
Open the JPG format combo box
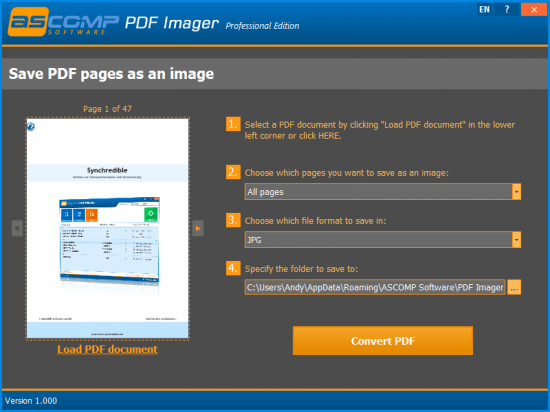[383, 240]
